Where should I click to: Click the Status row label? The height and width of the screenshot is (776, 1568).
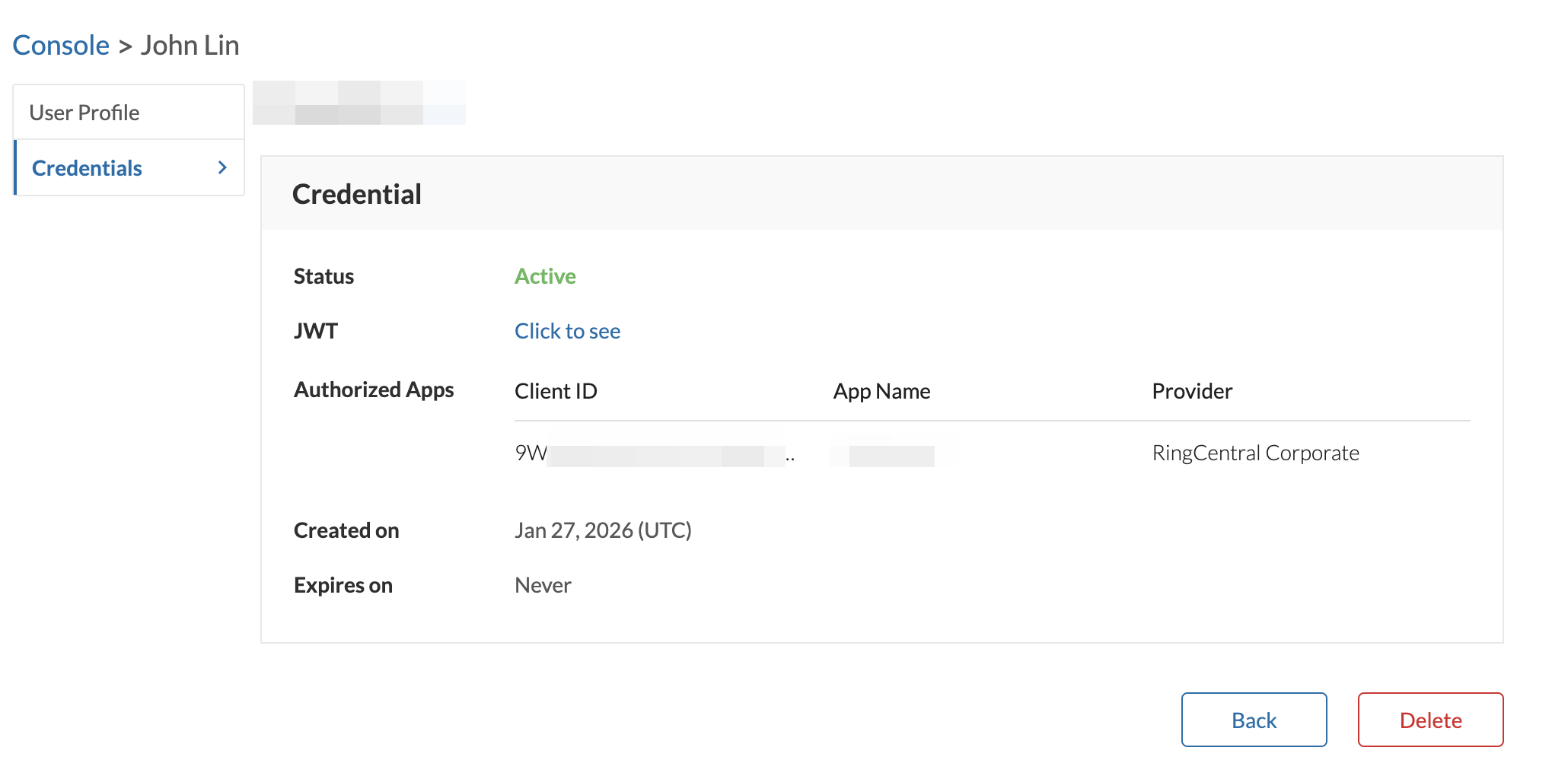[x=323, y=276]
